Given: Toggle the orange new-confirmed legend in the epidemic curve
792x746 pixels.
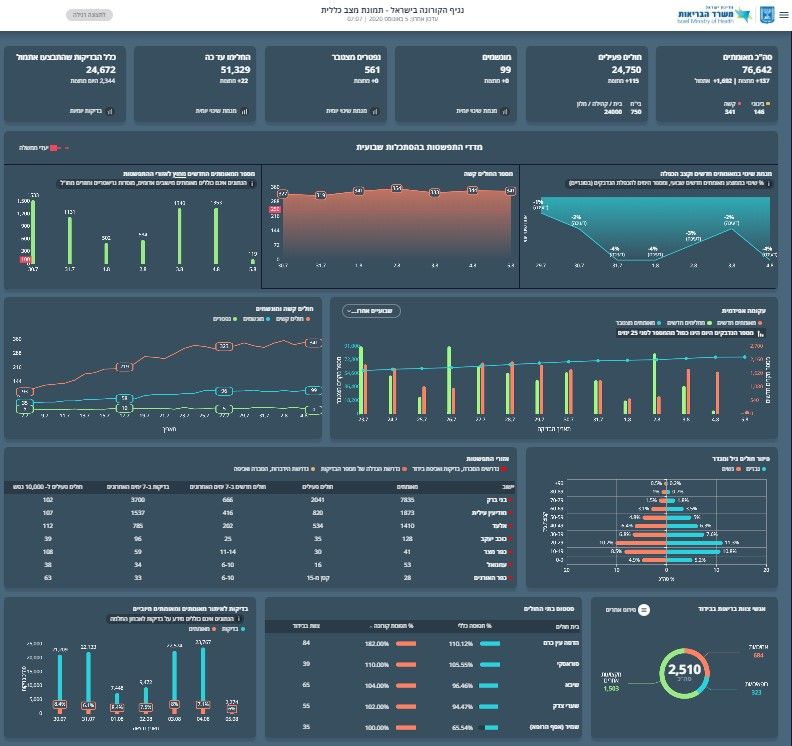Looking at the screenshot, I should [x=740, y=323].
